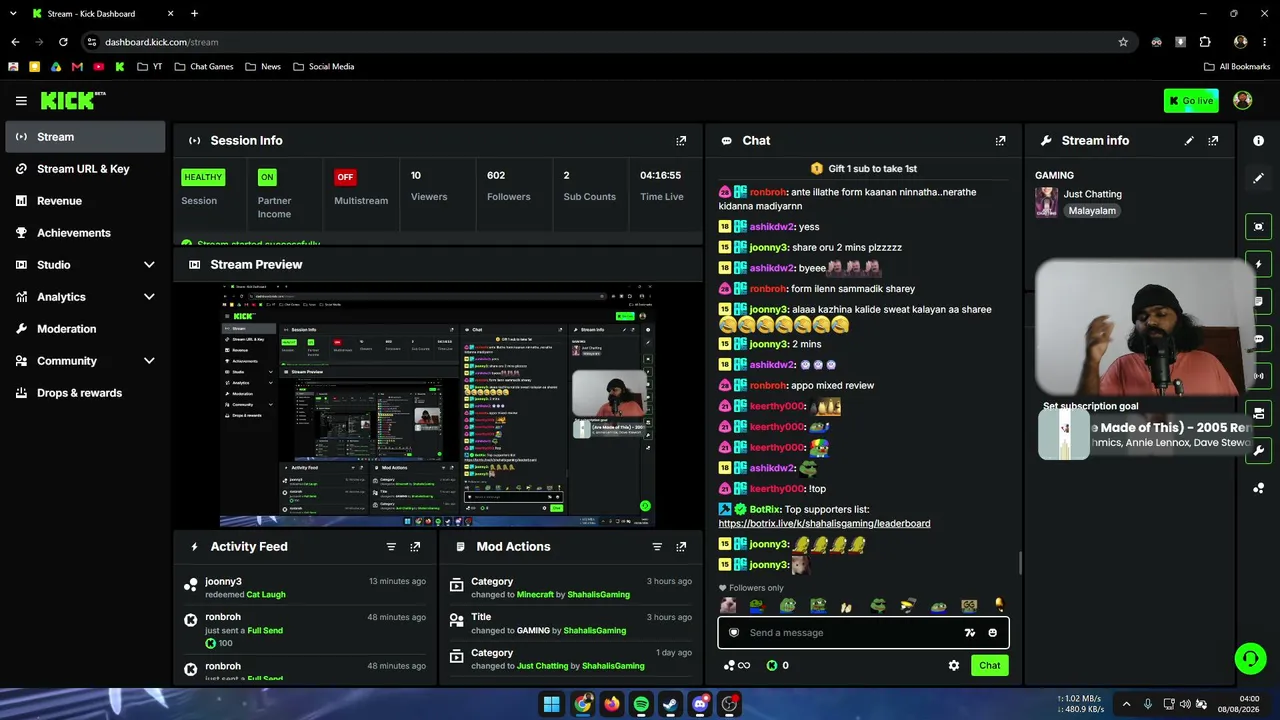Click the Malayalam language tag
Viewport: 1280px width, 720px height.
(1092, 211)
